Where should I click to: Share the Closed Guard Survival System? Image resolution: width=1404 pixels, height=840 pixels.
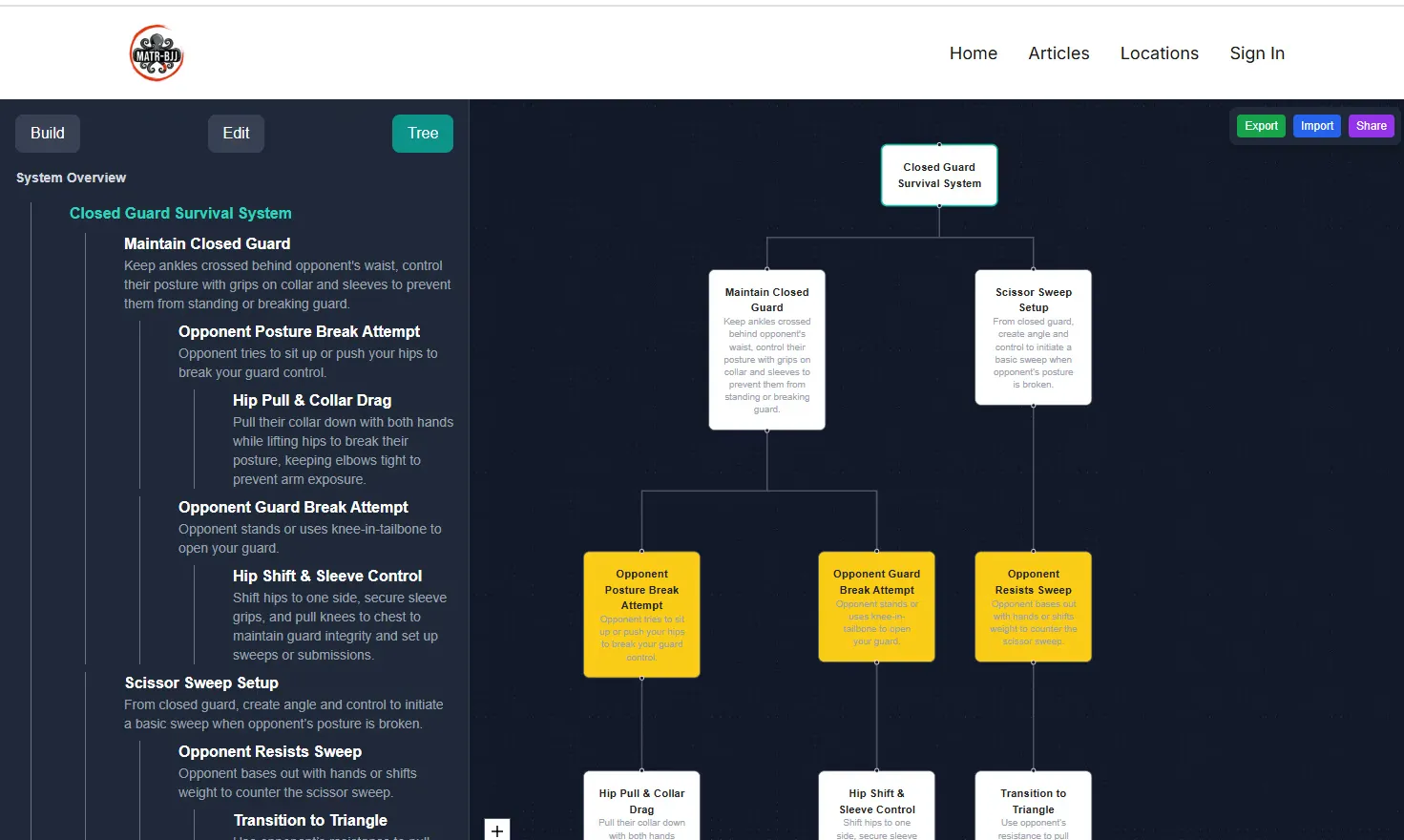coord(1371,125)
